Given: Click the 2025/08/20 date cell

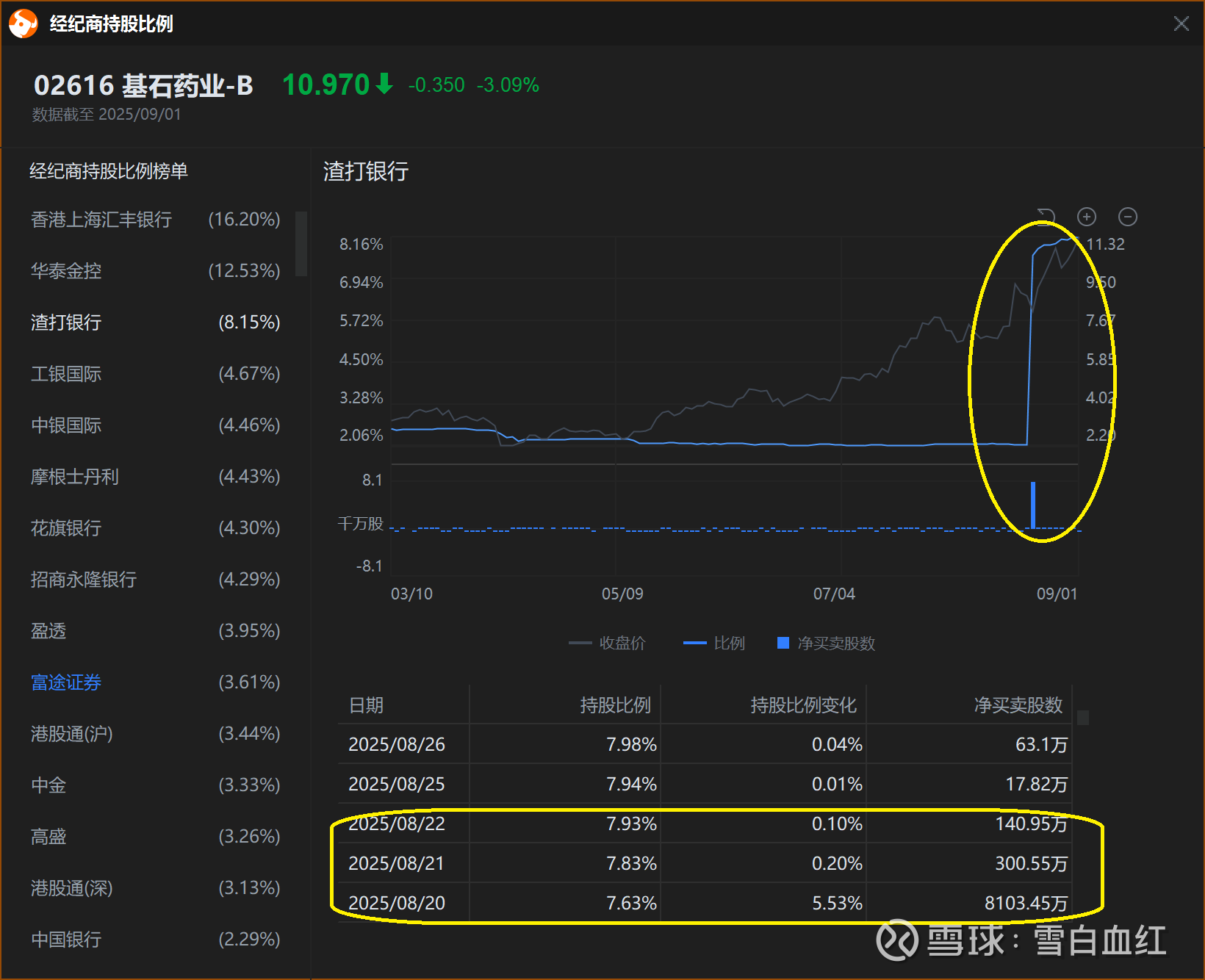Looking at the screenshot, I should pos(397,903).
